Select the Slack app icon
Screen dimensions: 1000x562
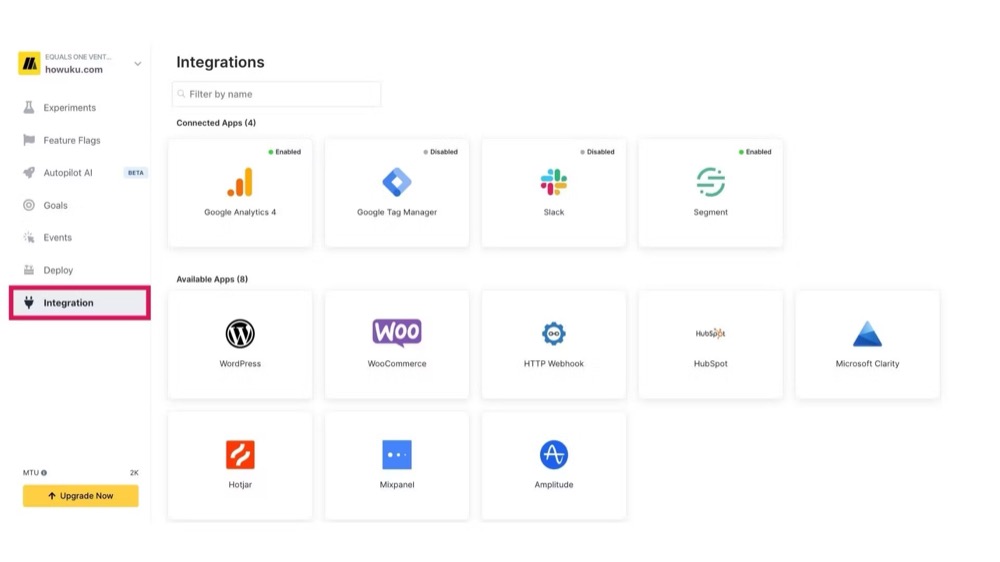[554, 182]
